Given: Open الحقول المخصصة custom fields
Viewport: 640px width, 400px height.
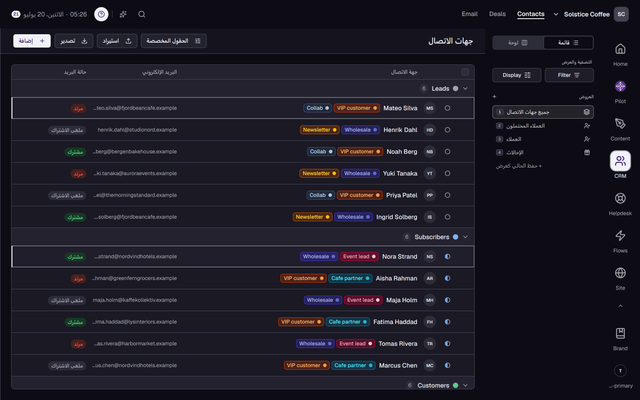Looking at the screenshot, I should tap(173, 41).
